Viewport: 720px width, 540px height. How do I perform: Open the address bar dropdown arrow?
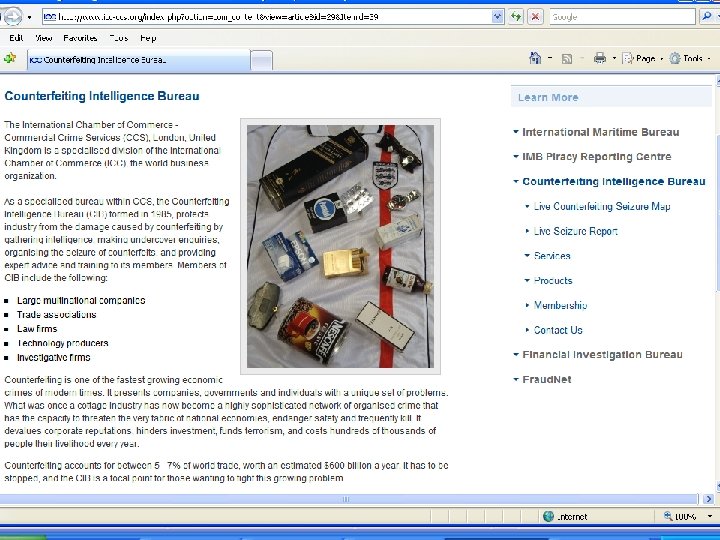(498, 17)
